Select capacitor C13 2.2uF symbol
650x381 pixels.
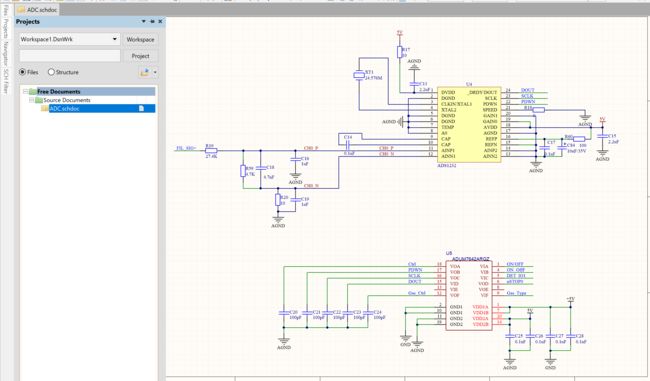pyautogui.click(x=414, y=85)
